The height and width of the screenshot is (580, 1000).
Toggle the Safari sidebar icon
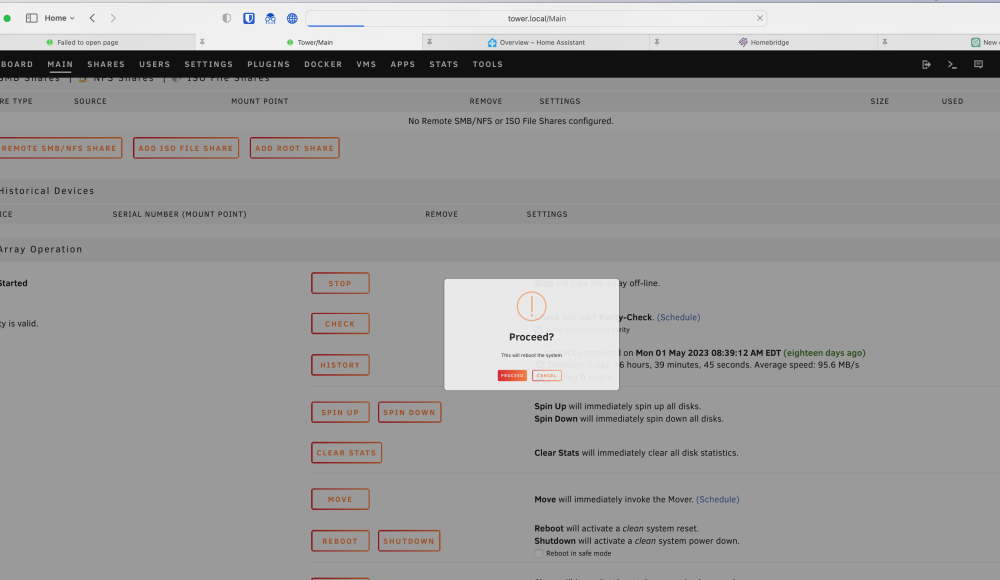click(x=31, y=18)
